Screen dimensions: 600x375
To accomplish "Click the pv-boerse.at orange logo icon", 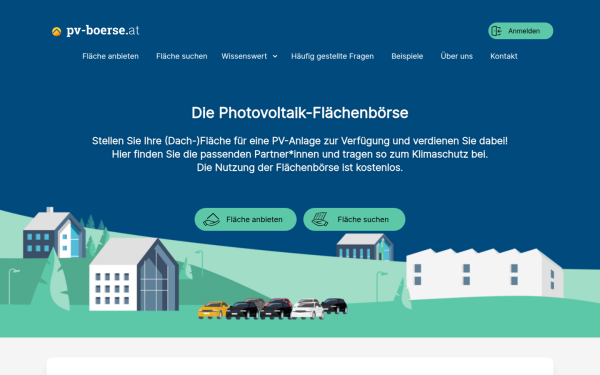I will click(x=56, y=31).
